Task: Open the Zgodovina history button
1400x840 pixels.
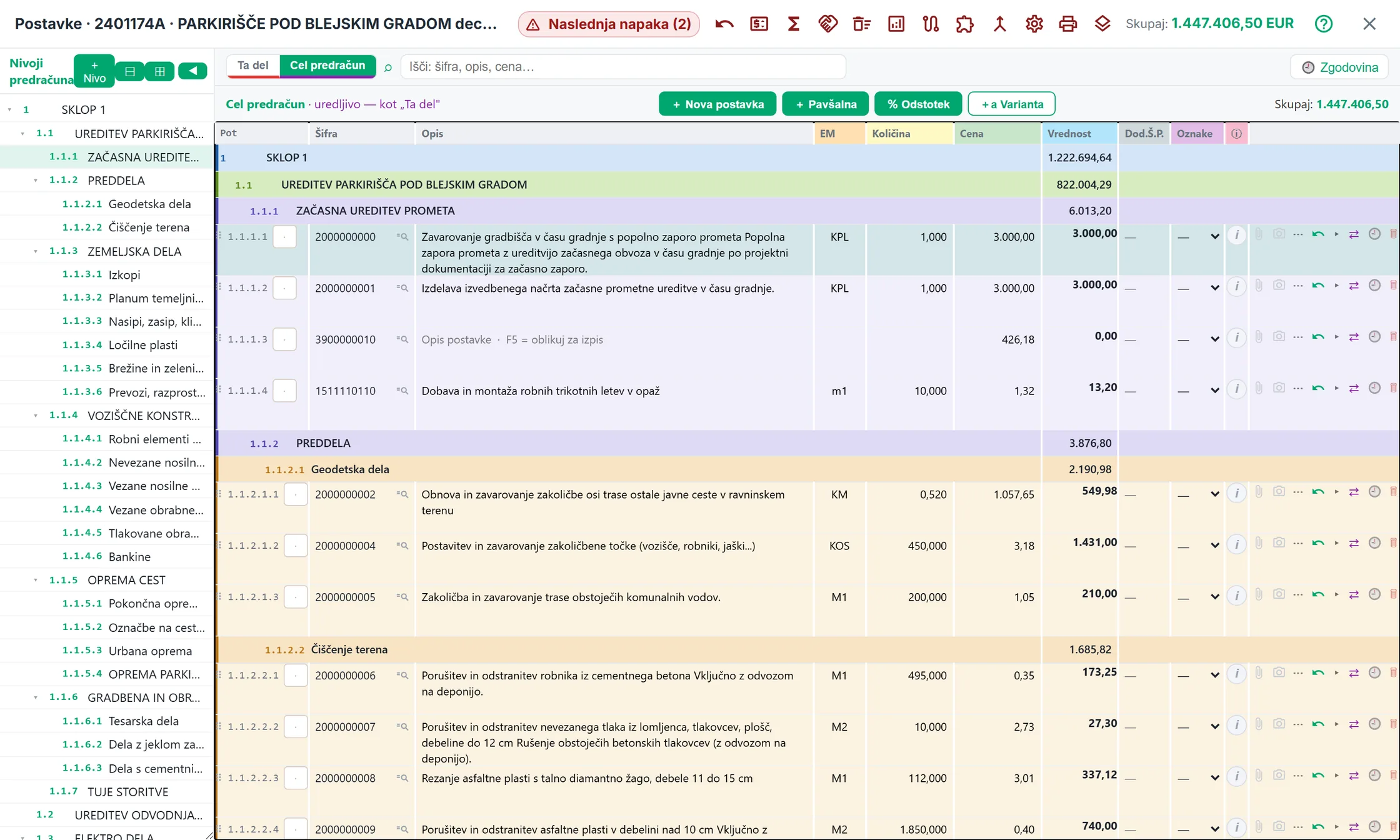Action: (1339, 67)
